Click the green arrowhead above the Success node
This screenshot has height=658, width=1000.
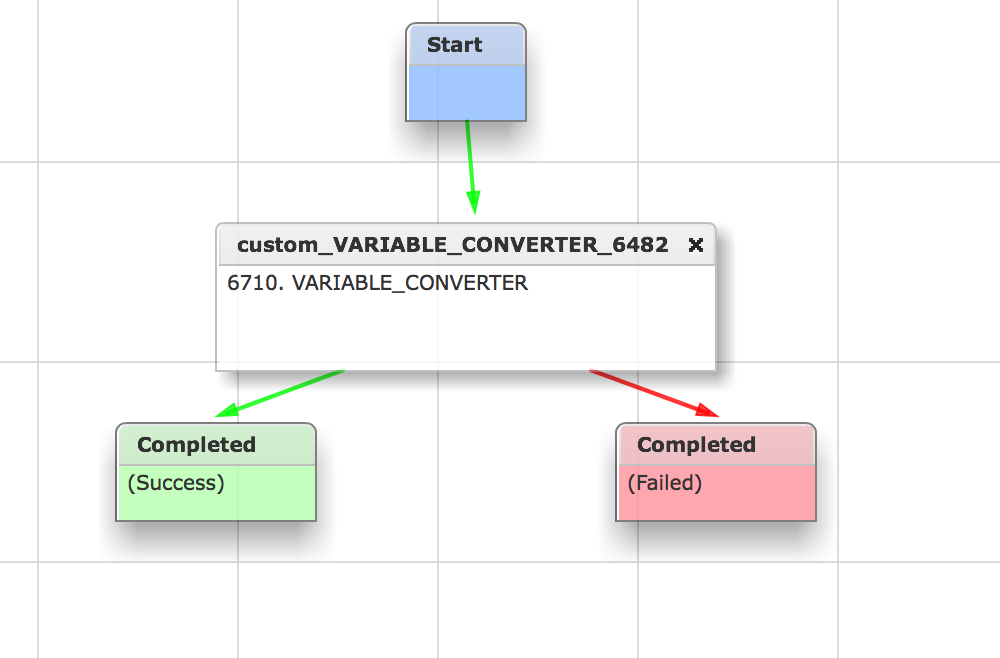(228, 410)
